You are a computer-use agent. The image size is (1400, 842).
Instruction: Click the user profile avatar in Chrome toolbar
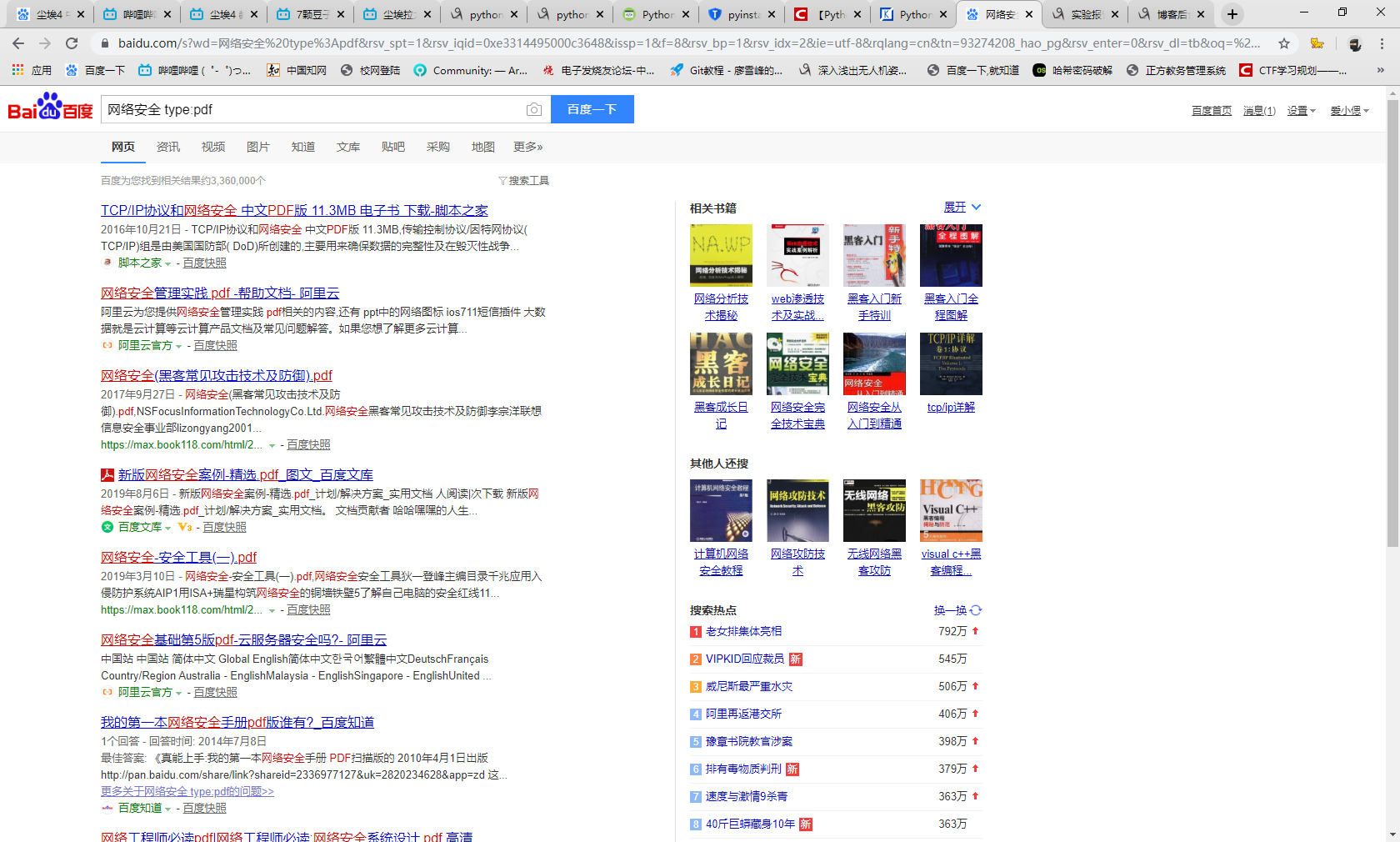[1355, 43]
